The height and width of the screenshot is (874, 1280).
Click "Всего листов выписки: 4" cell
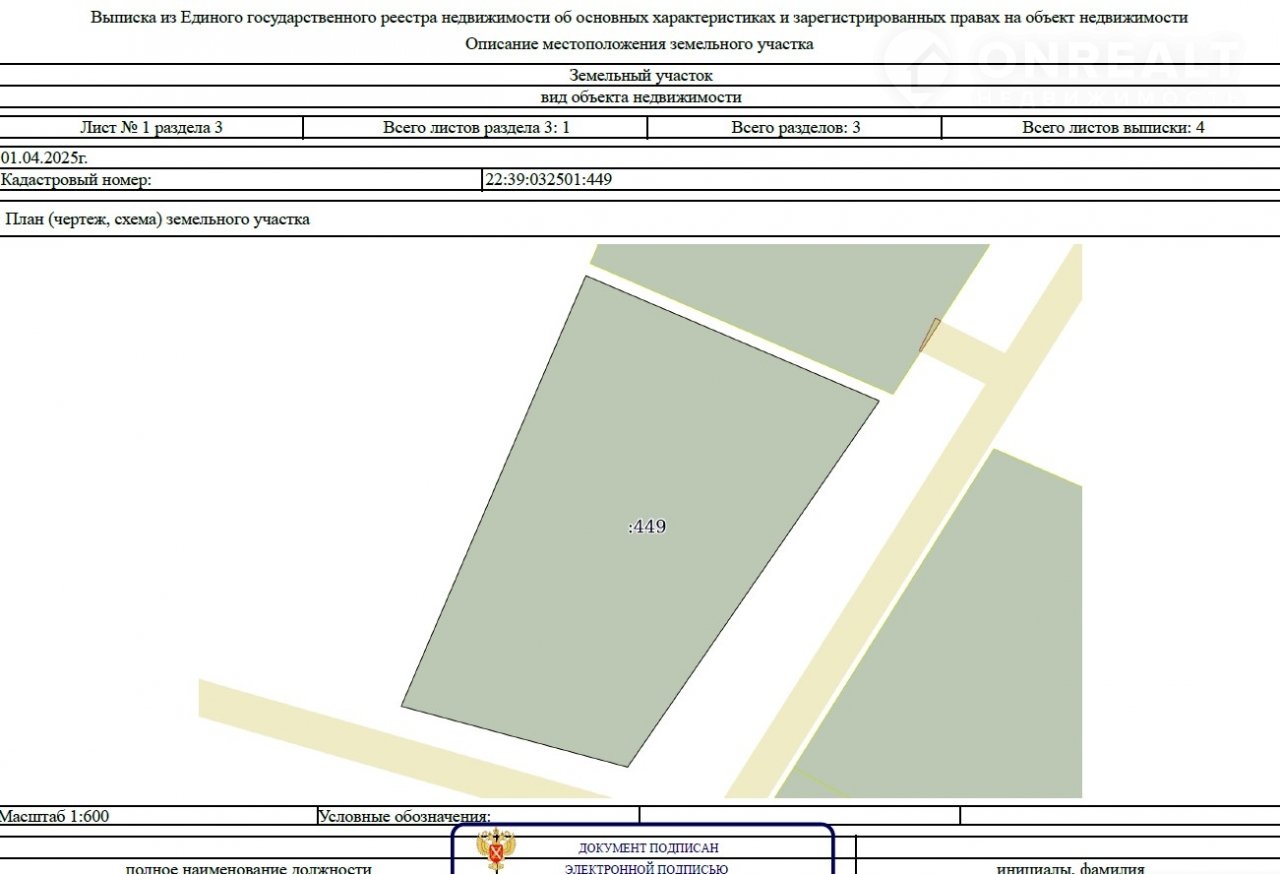coord(1112,128)
